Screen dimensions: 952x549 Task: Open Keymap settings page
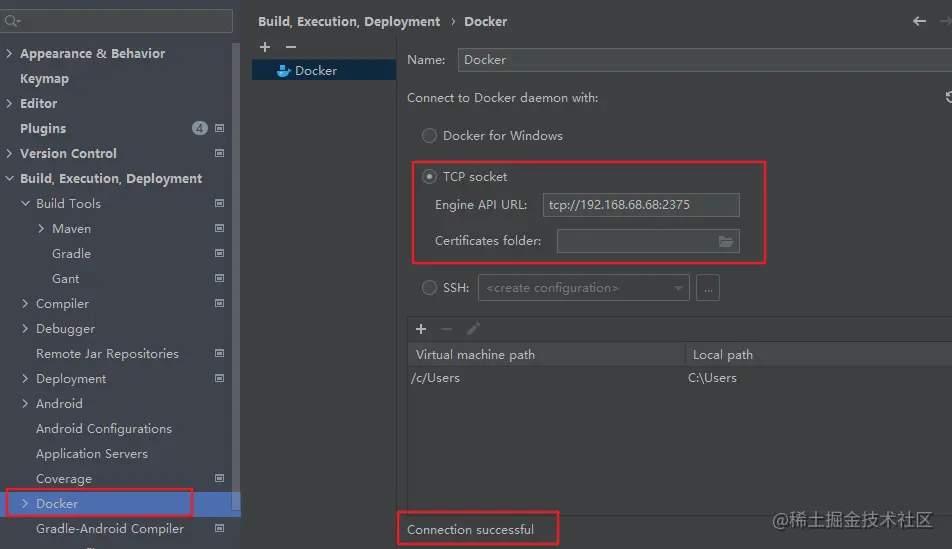coord(44,78)
